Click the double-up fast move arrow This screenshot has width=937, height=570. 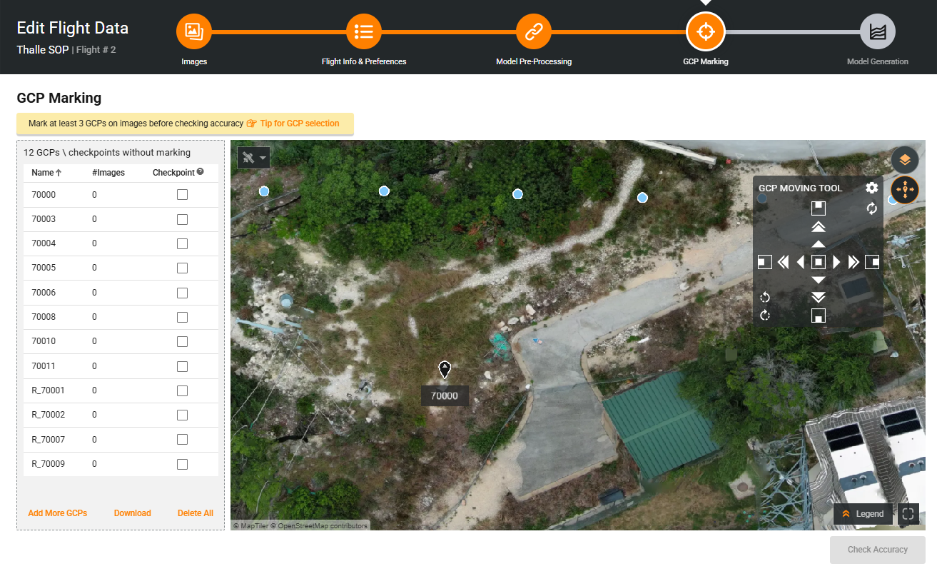click(x=818, y=228)
